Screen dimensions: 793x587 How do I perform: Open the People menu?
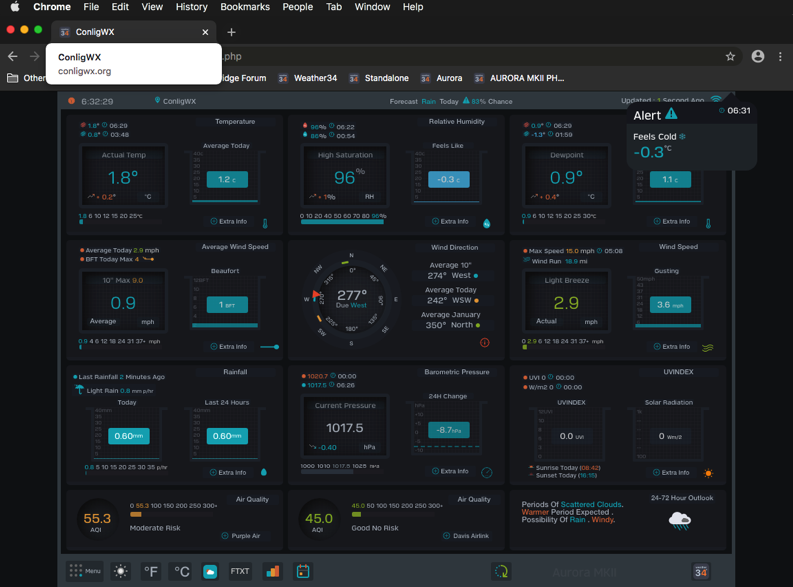pyautogui.click(x=297, y=7)
